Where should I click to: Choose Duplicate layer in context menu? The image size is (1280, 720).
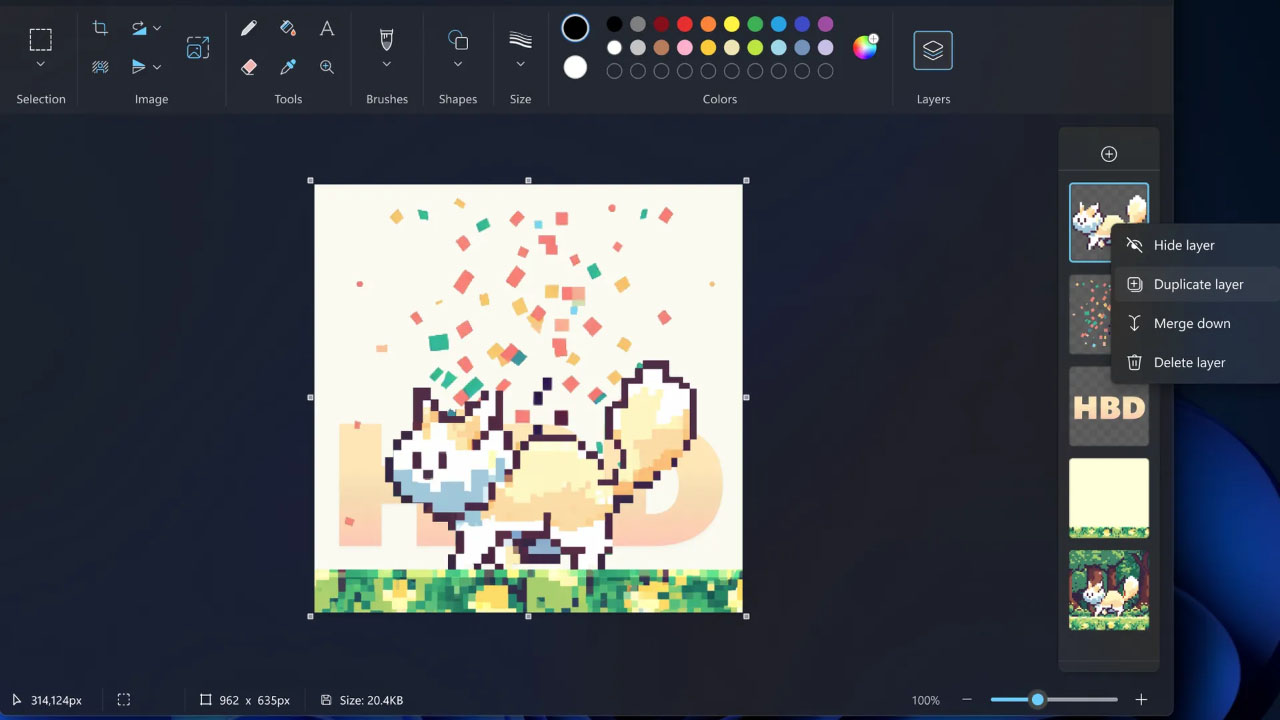(1196, 284)
